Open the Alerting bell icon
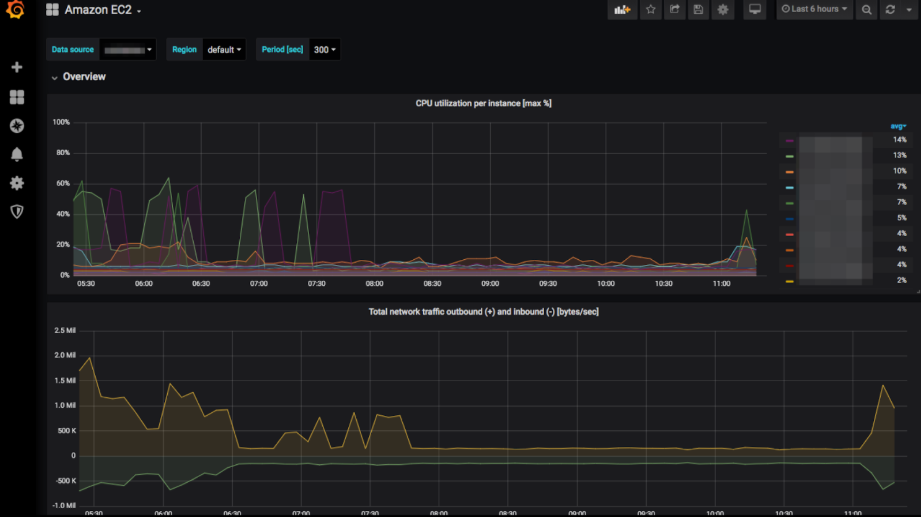The image size is (921, 517). [x=17, y=155]
